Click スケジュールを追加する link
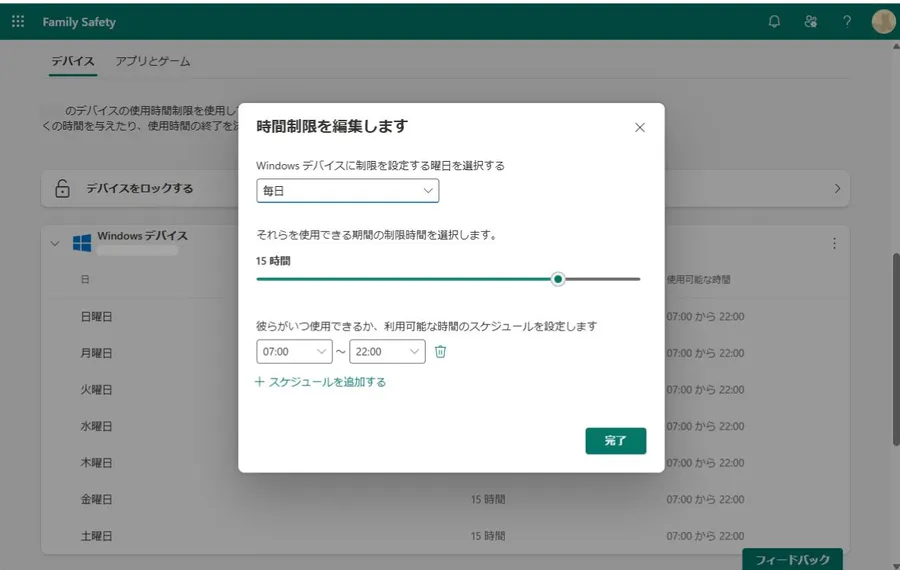 320,382
